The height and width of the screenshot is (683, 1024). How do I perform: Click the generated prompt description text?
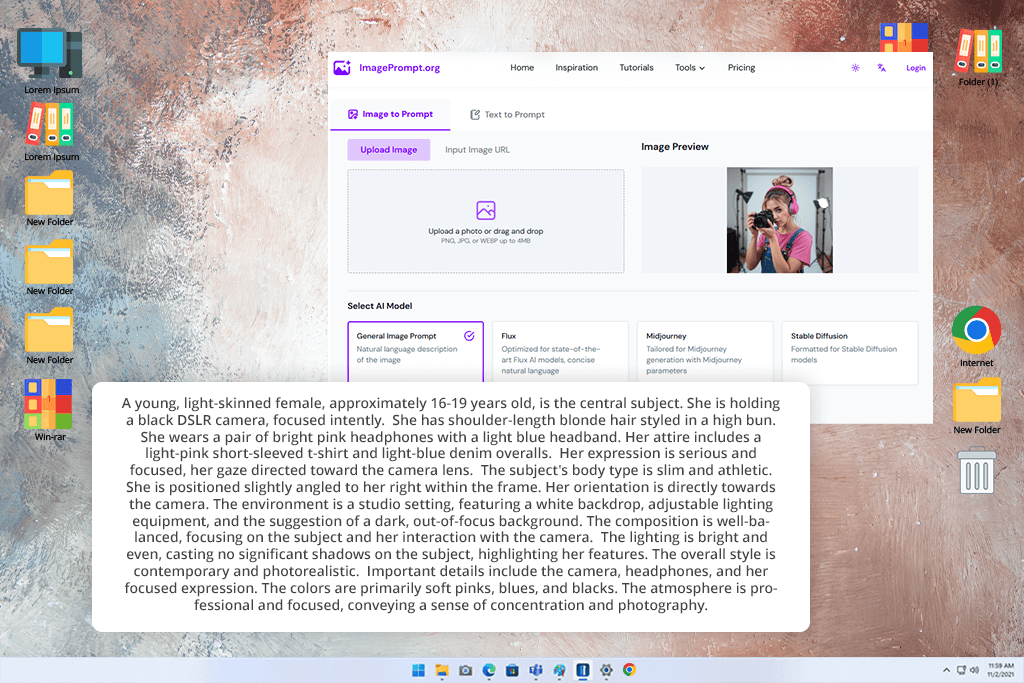[x=451, y=504]
